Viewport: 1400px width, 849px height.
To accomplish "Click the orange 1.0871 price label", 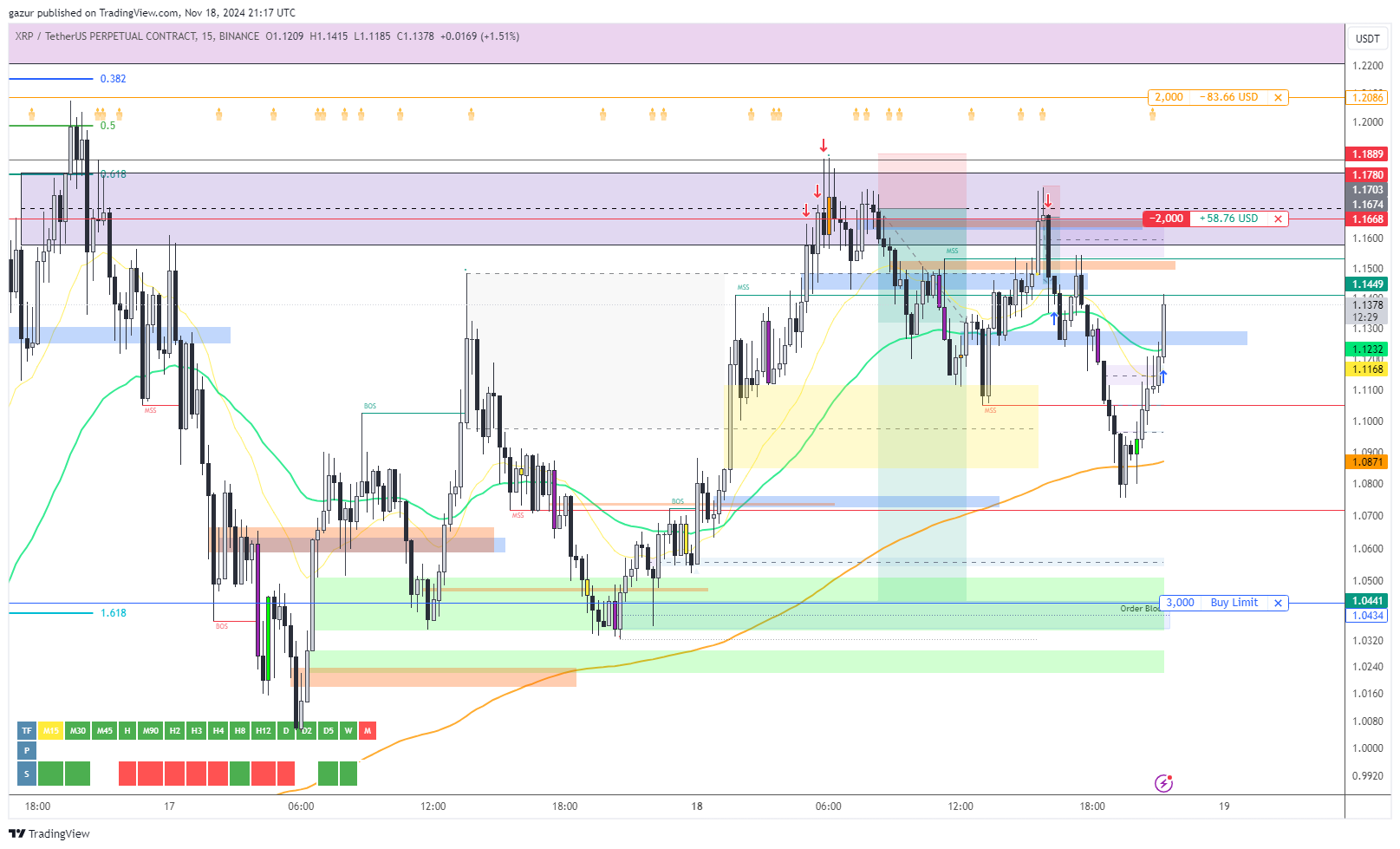I will point(1367,462).
